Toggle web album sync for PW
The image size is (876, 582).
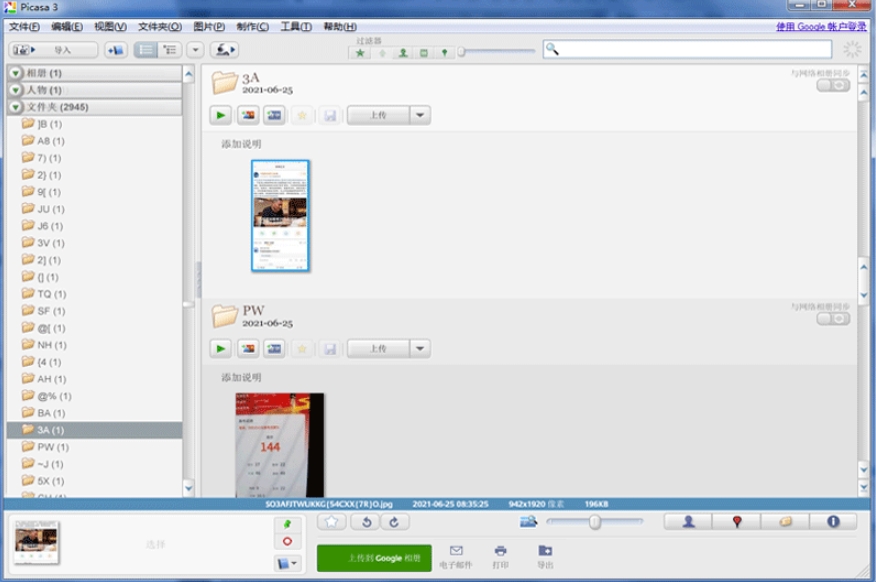pyautogui.click(x=832, y=319)
